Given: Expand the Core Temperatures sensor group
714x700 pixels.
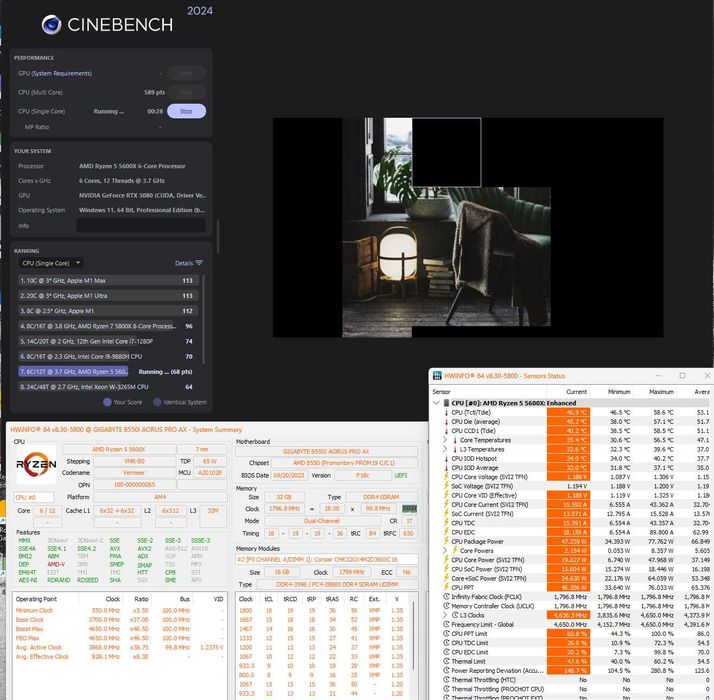Looking at the screenshot, I should [445, 440].
